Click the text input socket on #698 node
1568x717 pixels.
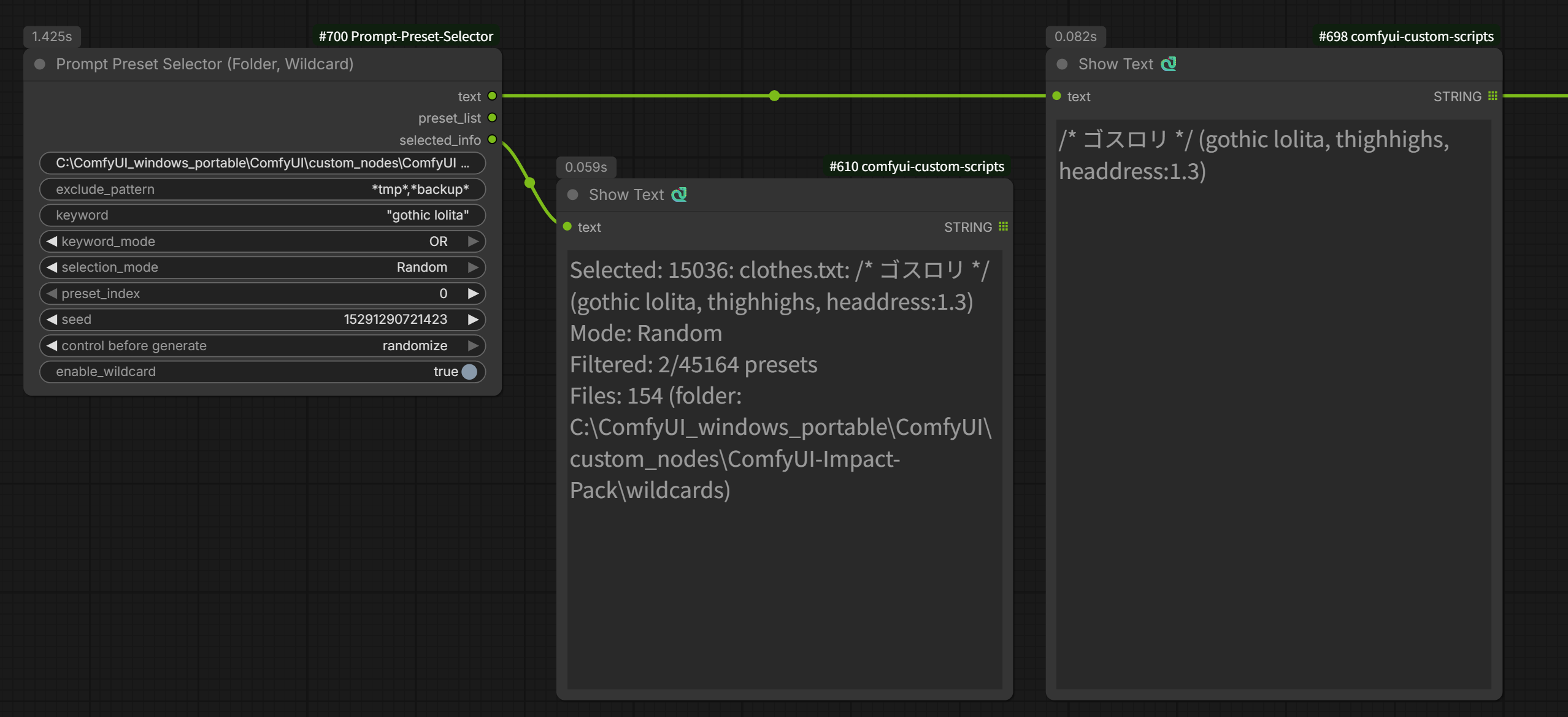click(1057, 96)
